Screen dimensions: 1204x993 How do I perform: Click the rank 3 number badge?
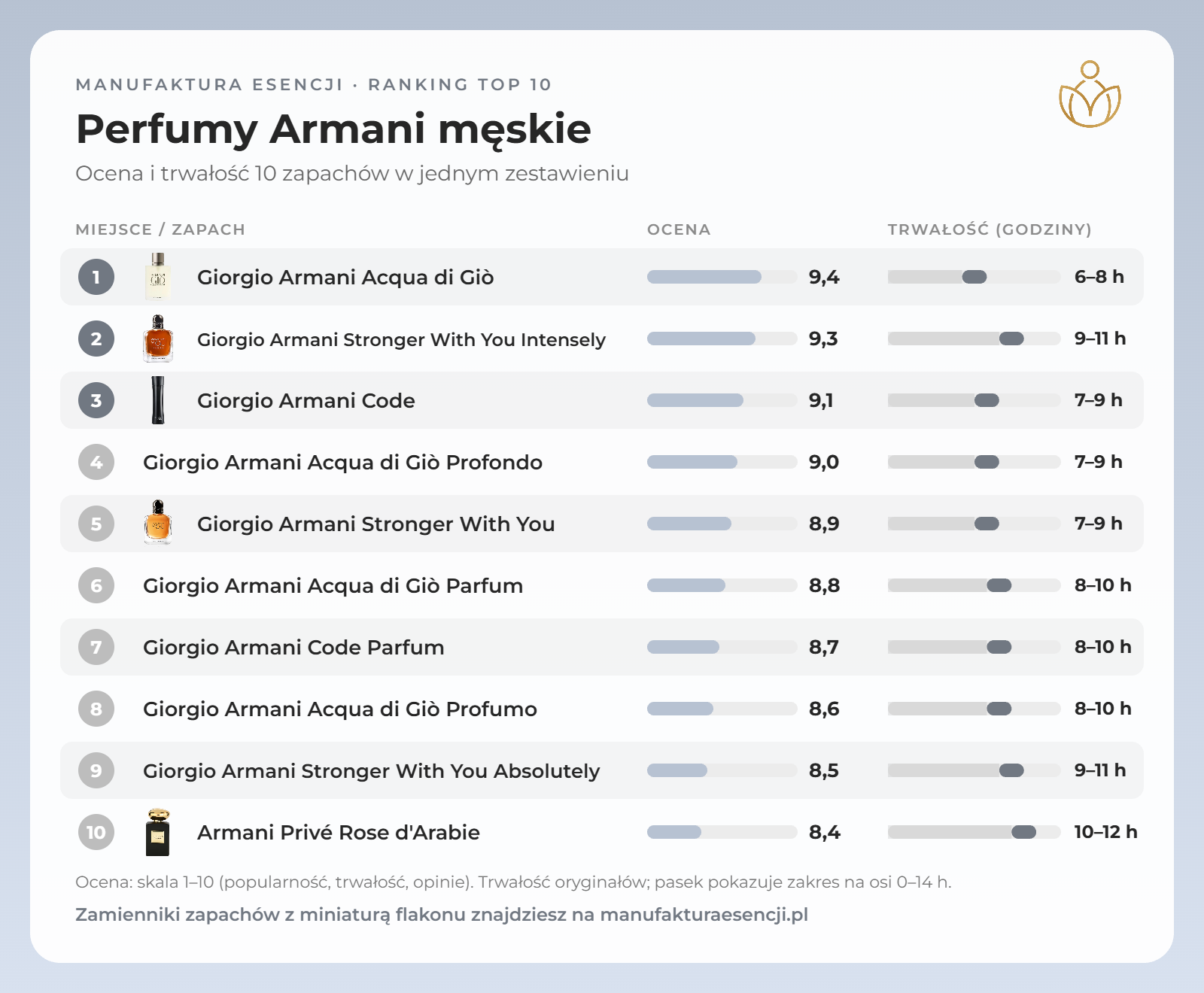[x=96, y=400]
